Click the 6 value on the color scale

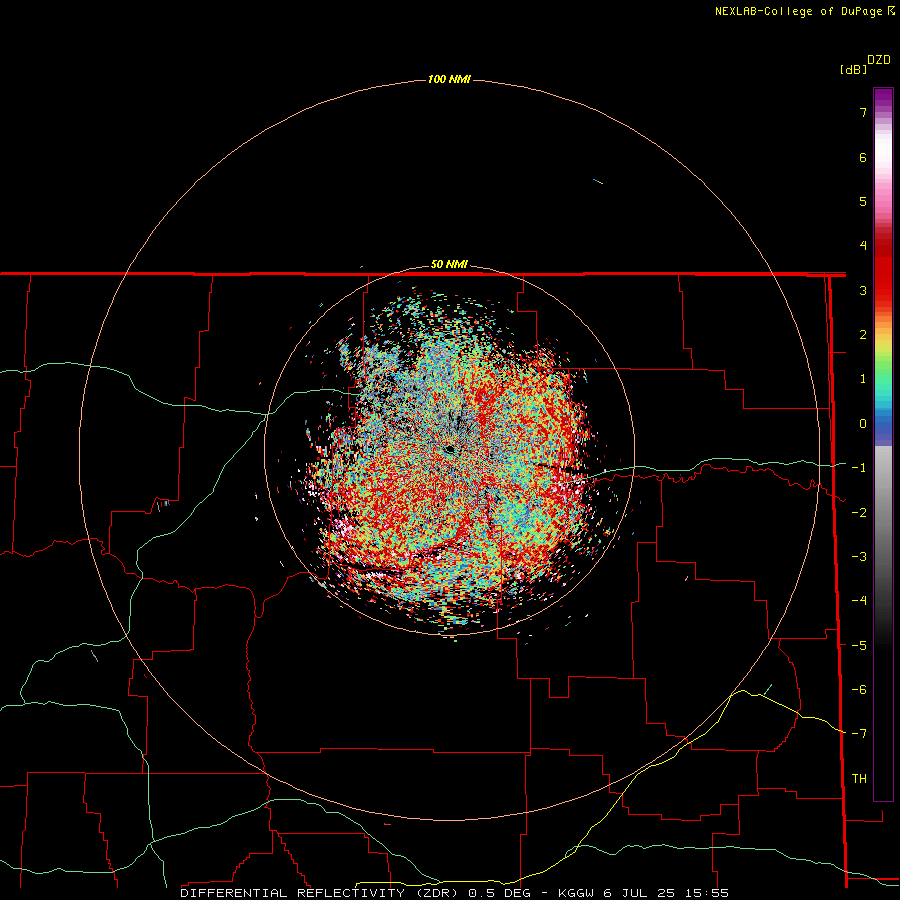click(863, 157)
